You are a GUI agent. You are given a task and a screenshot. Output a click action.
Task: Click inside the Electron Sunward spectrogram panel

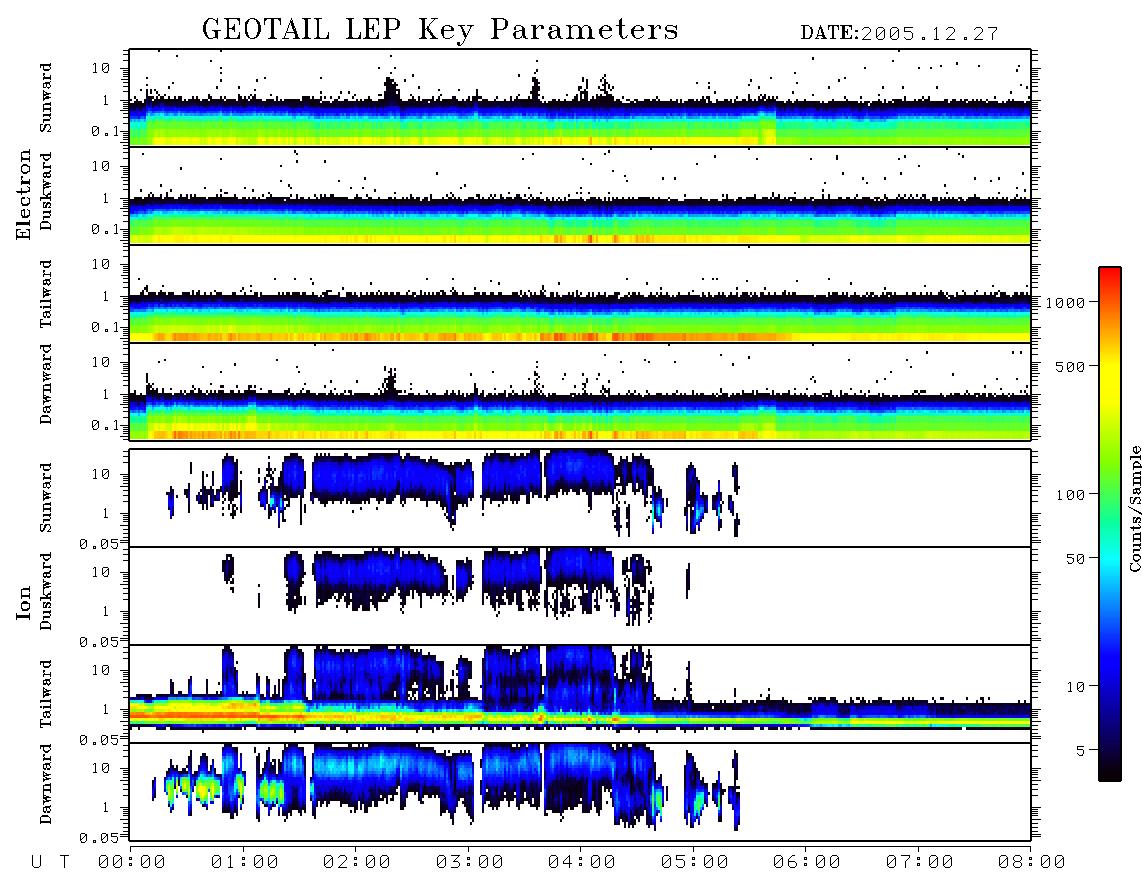tap(580, 98)
